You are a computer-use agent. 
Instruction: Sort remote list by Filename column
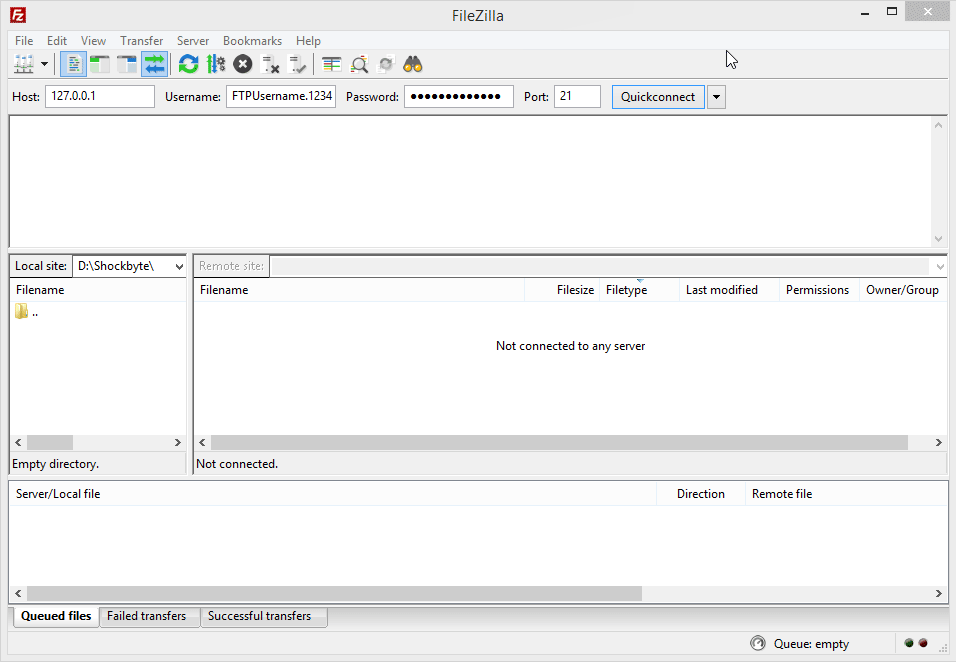[x=359, y=290]
